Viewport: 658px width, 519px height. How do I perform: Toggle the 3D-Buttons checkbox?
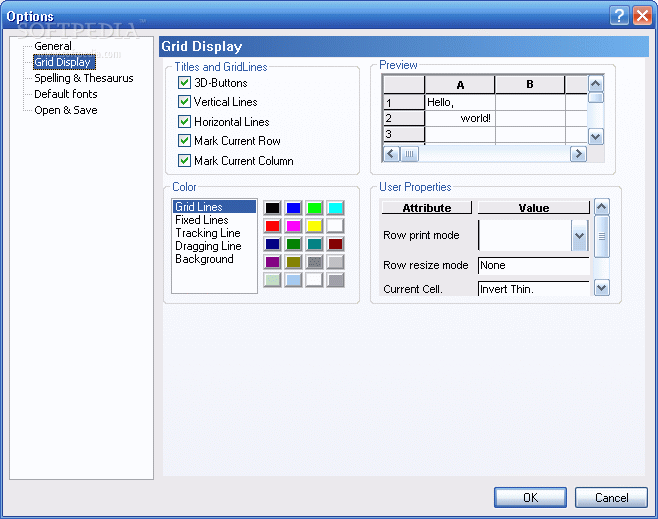pyautogui.click(x=184, y=82)
